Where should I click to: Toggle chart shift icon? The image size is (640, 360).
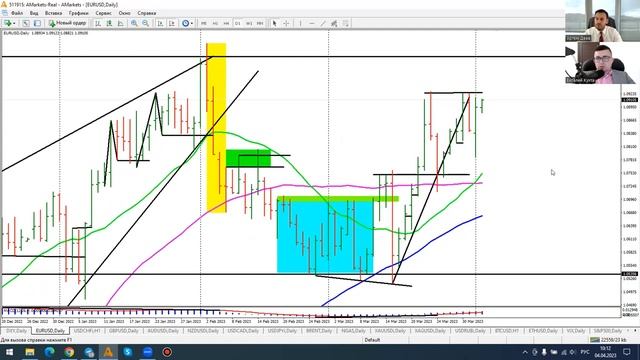172,23
